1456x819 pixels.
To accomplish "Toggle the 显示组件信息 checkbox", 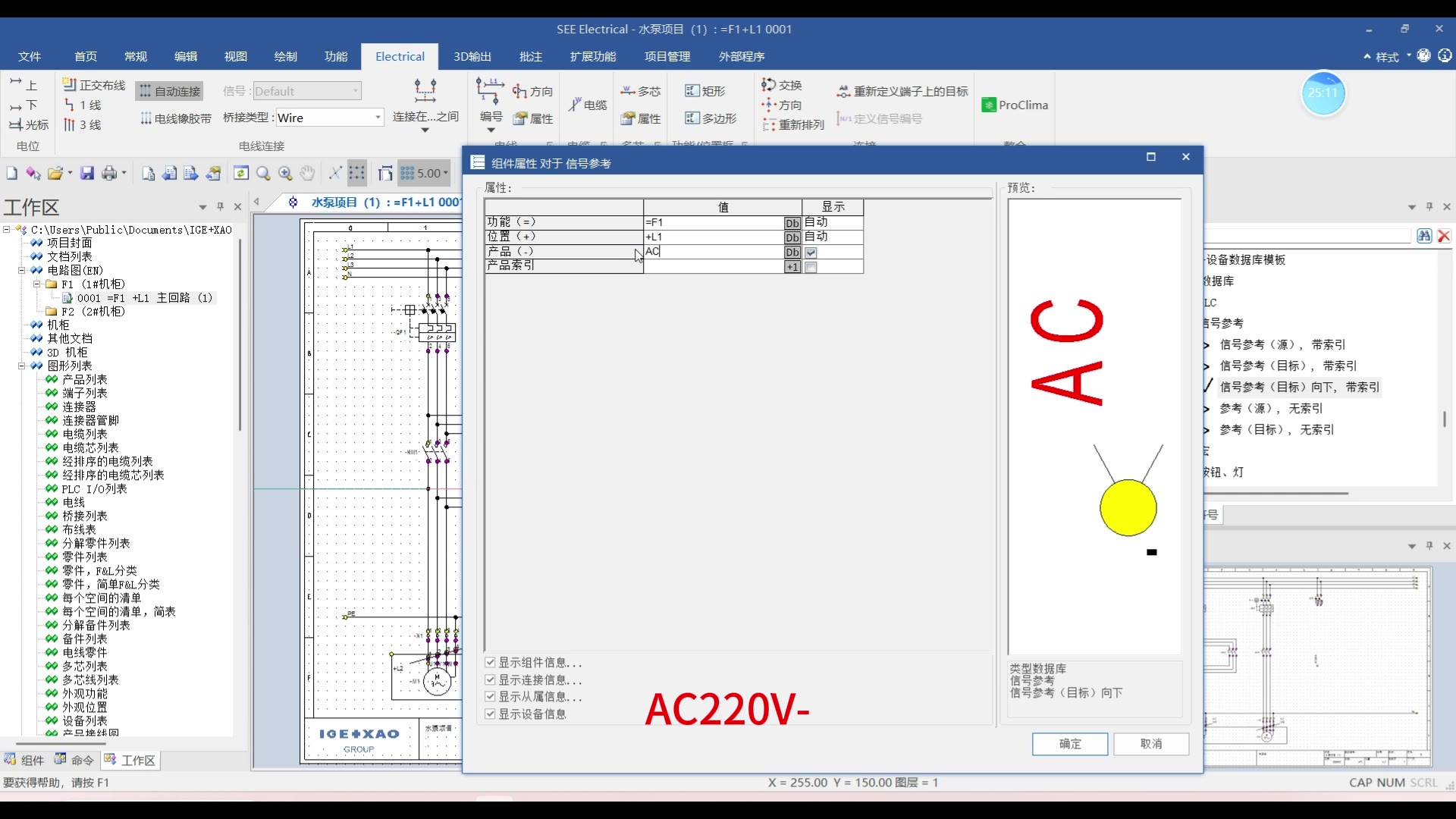I will click(x=490, y=663).
